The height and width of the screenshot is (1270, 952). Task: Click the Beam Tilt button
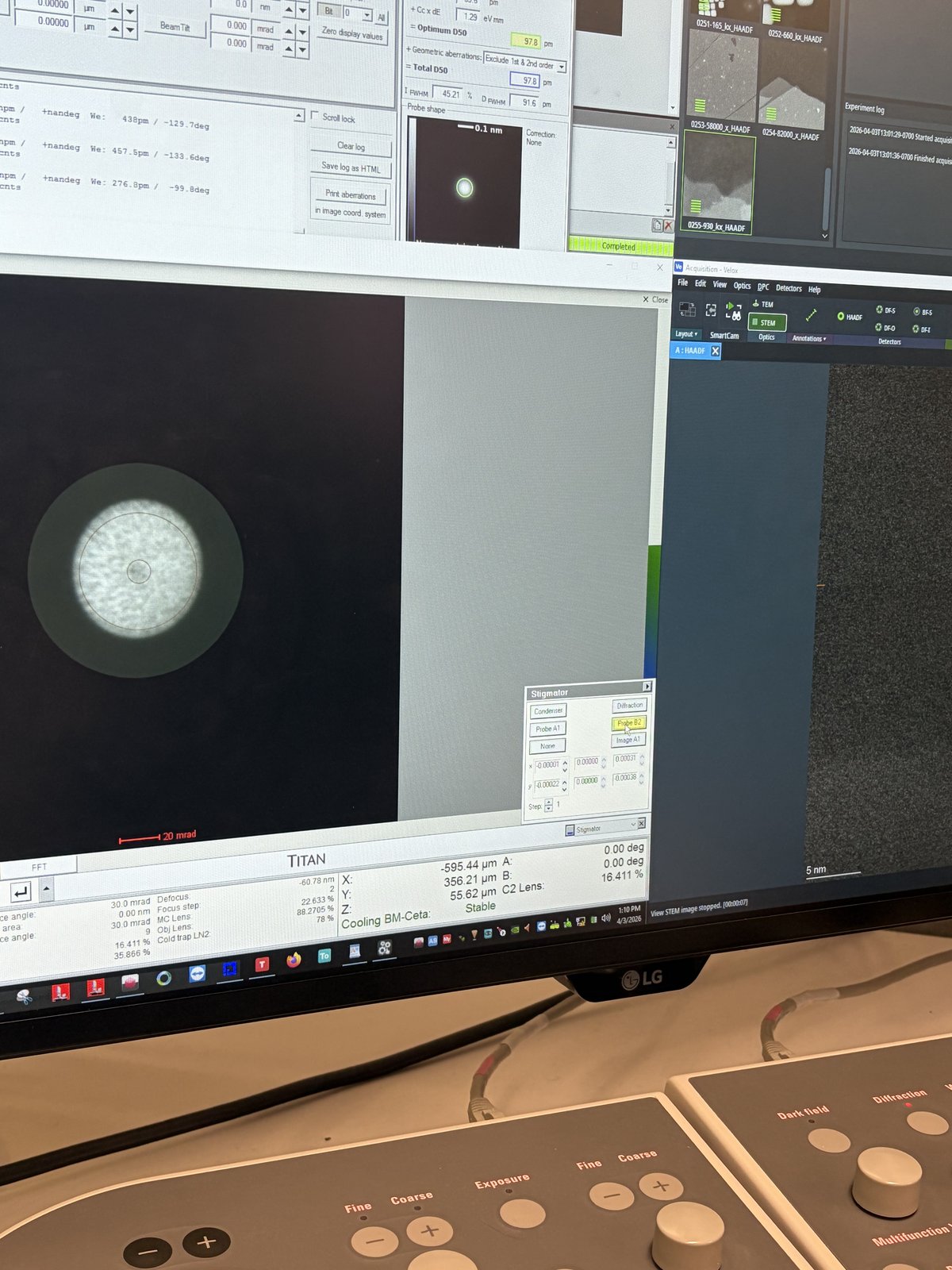pyautogui.click(x=175, y=26)
